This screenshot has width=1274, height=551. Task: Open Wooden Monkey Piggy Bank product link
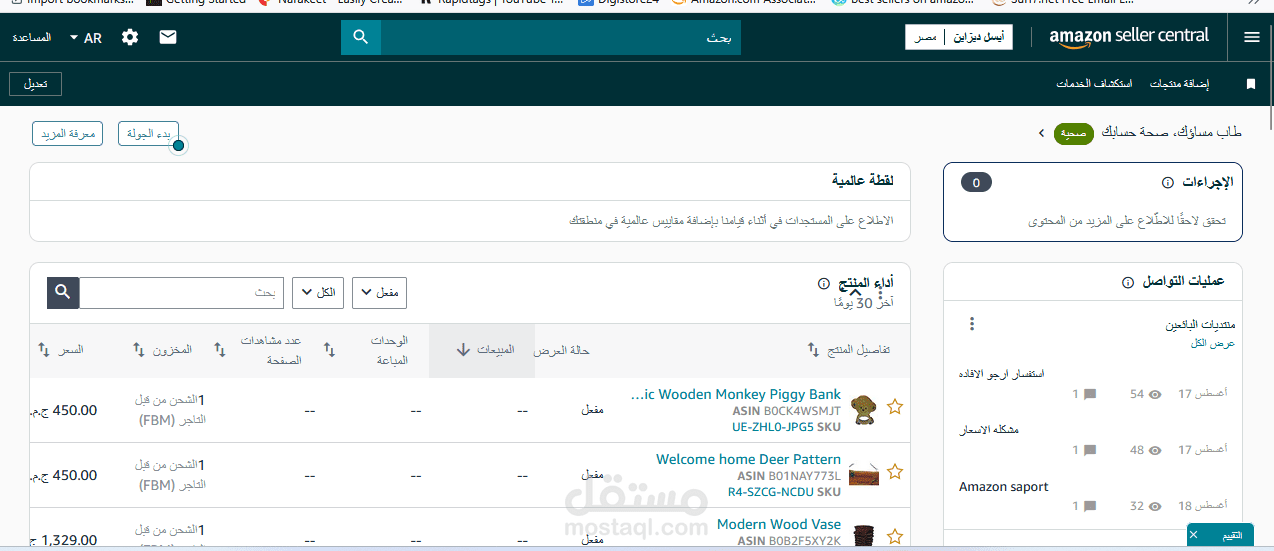coord(737,394)
